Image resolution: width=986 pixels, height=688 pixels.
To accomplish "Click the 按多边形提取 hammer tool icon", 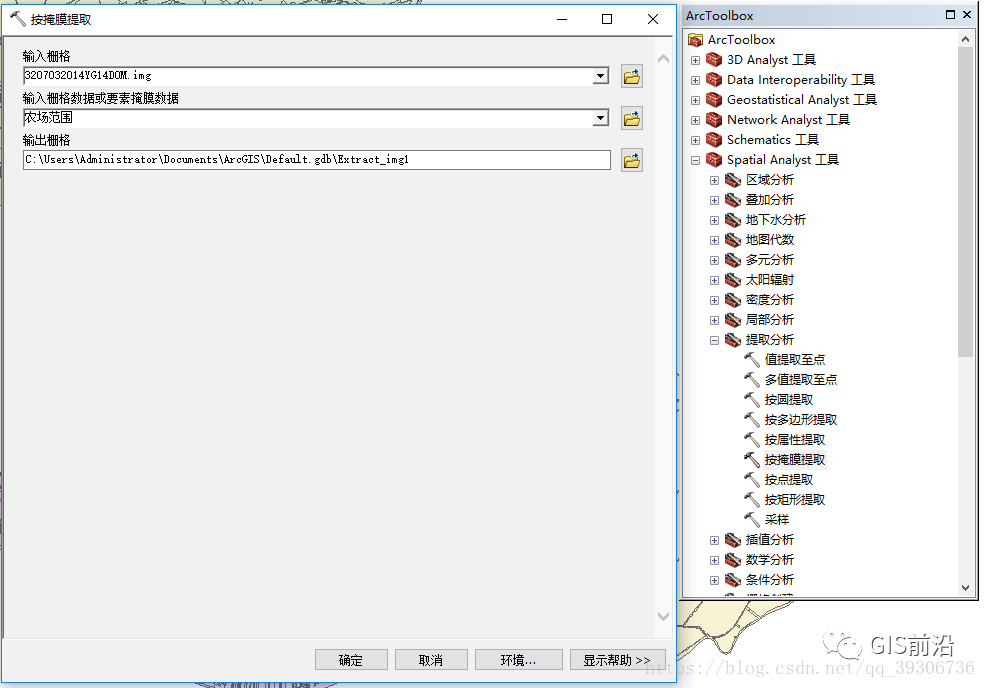I will [752, 420].
